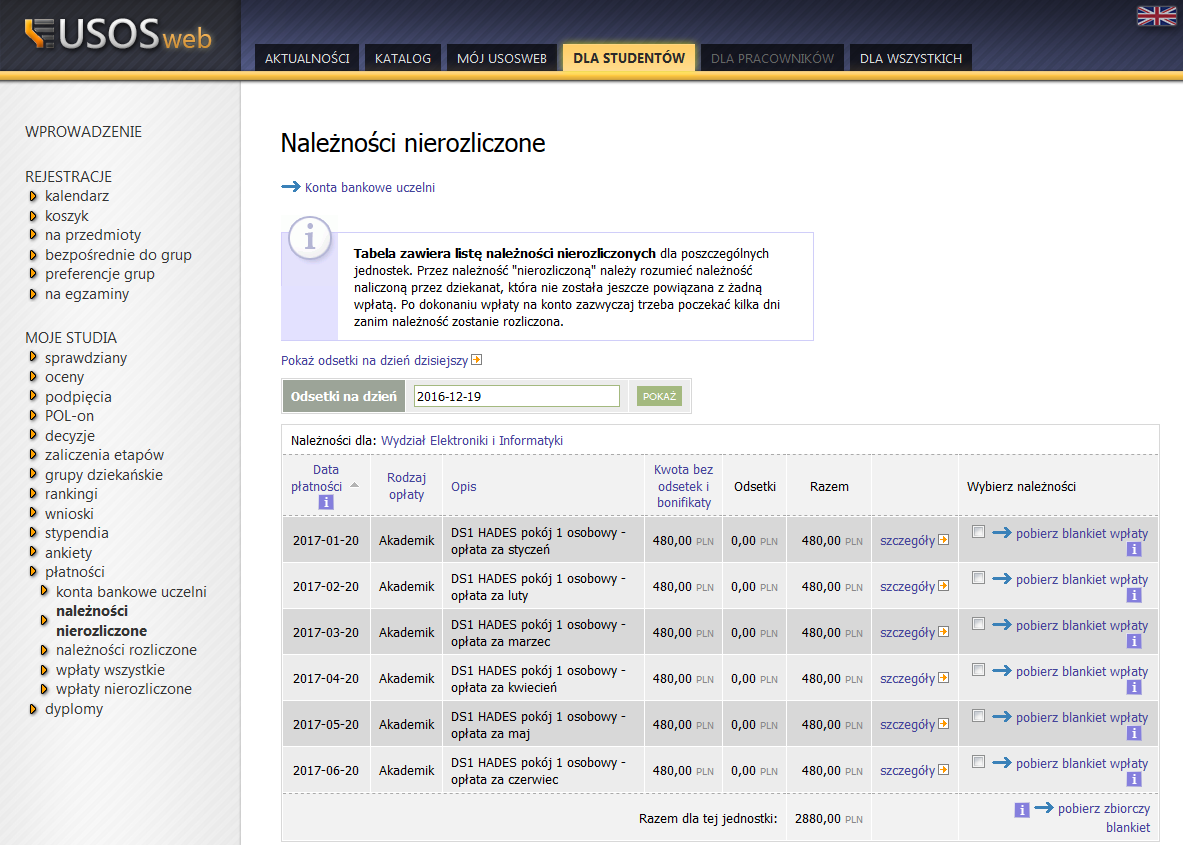This screenshot has height=845, width=1183.
Task: Open Wydział Elektroniki i Informatyki link
Action: (x=472, y=441)
